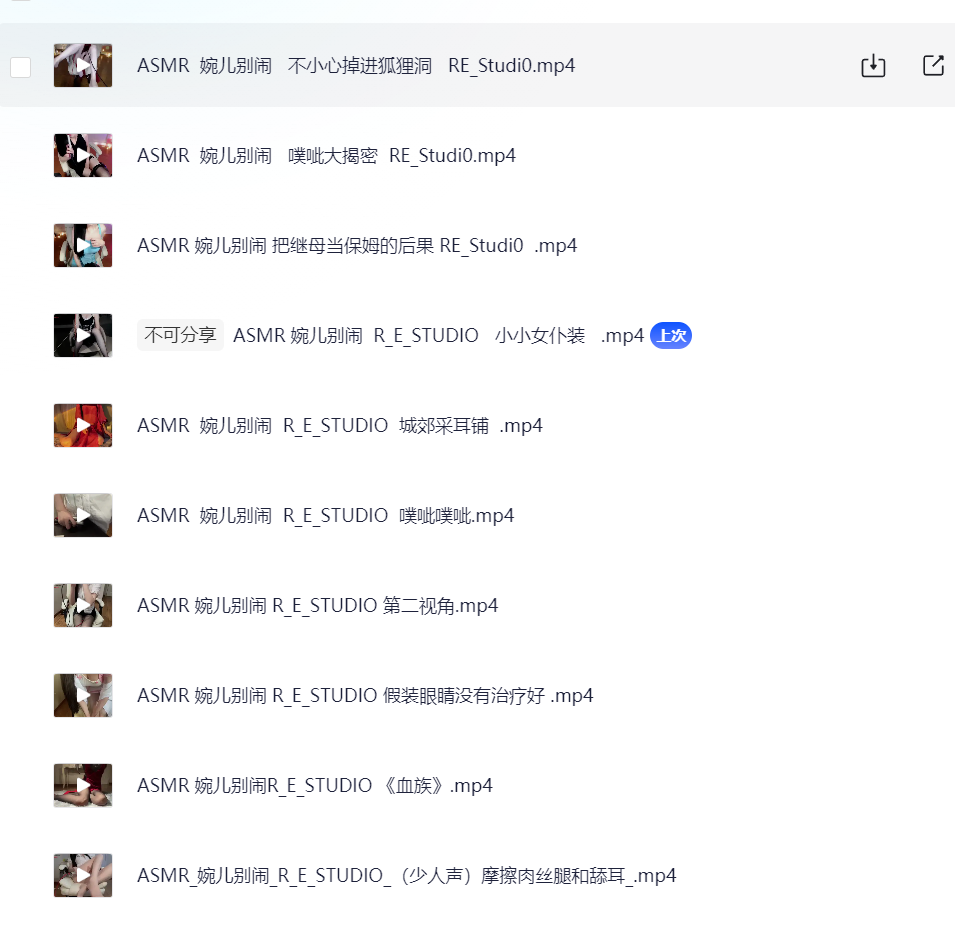This screenshot has width=955, height=931.
Task: Click the share icon on the first row
Action: point(933,65)
